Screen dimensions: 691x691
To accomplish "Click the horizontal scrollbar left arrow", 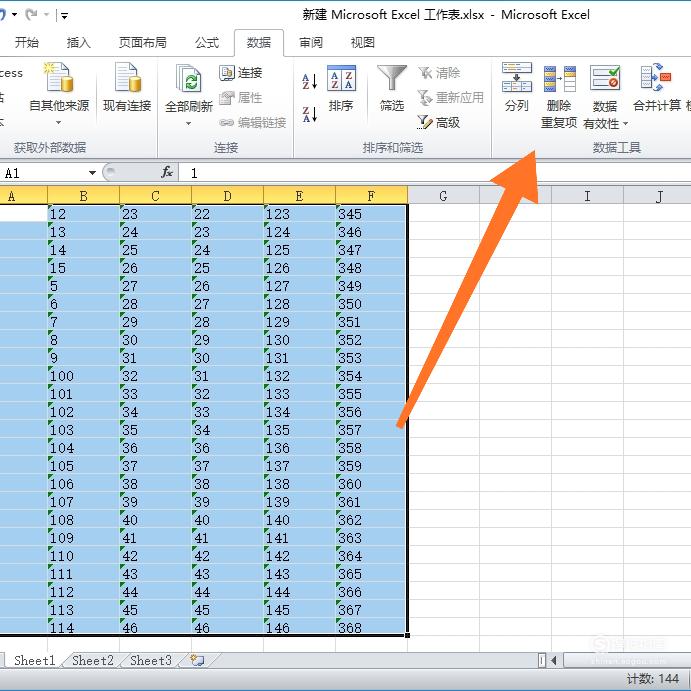I will coord(554,660).
